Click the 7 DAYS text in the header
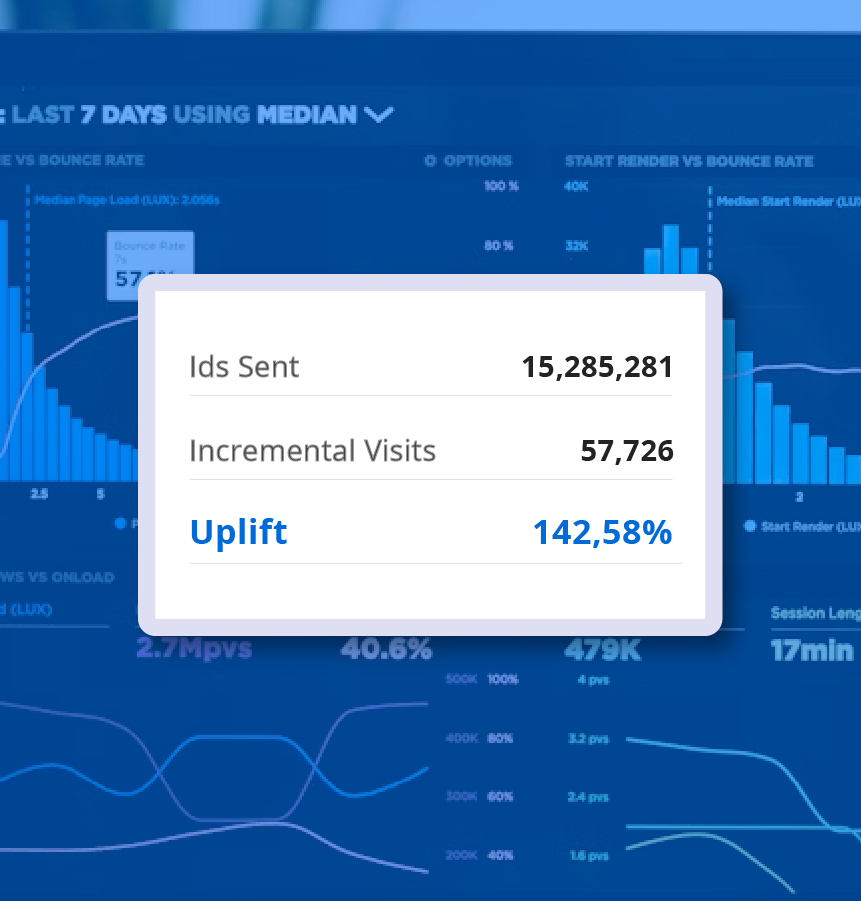Viewport: 861px width, 901px height. coord(123,115)
